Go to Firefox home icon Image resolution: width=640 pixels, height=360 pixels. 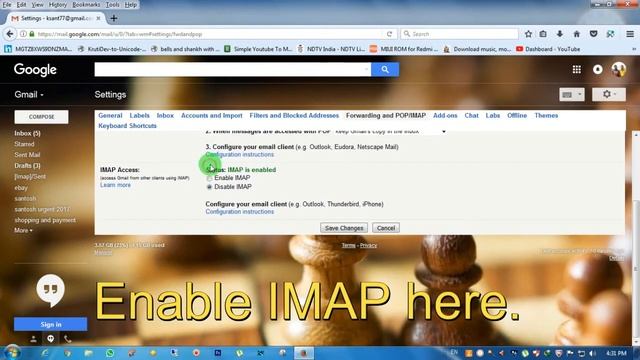(577, 34)
